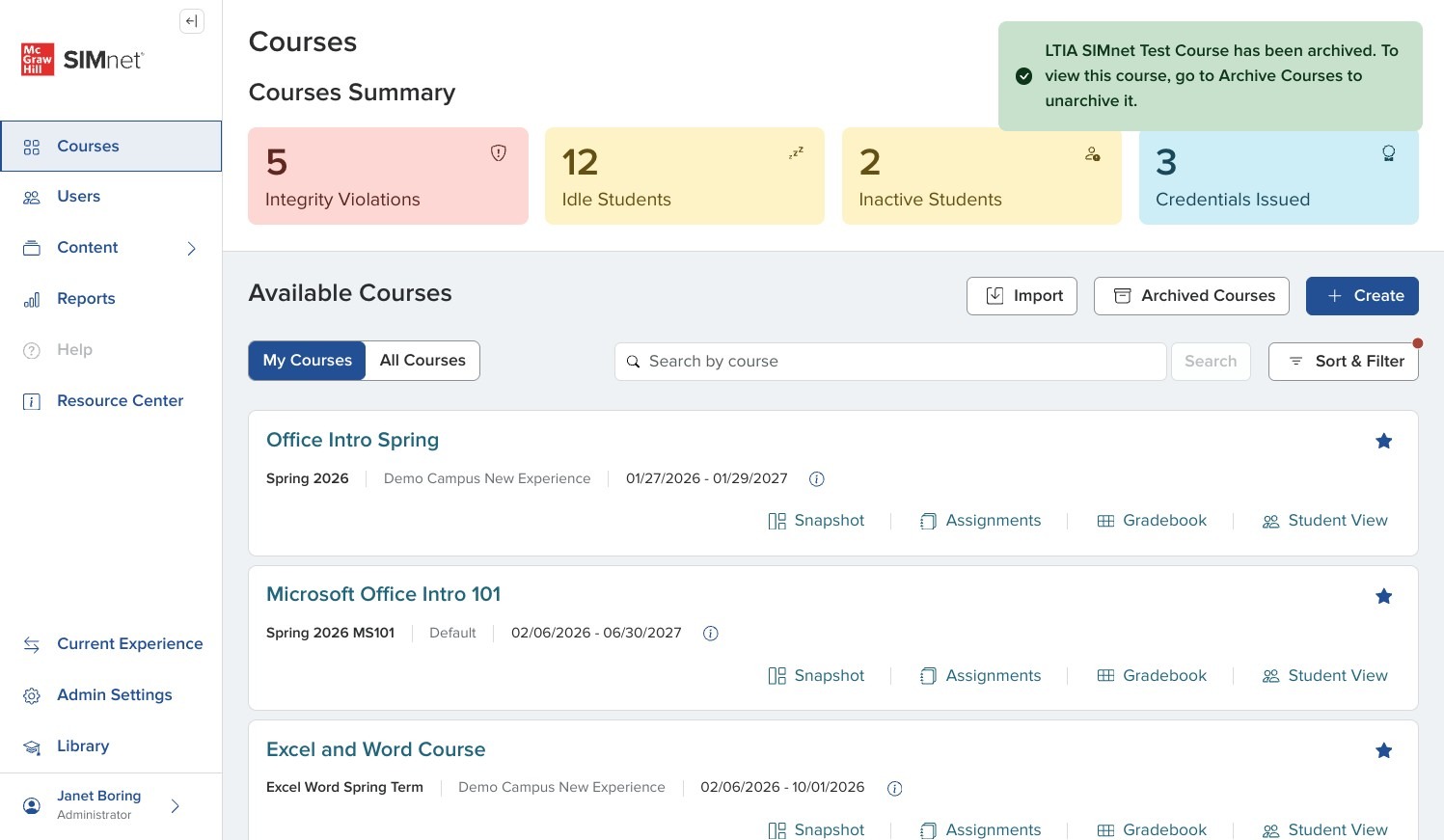Open Snapshot for Excel and Word Course
The height and width of the screenshot is (840, 1444).
pos(816,829)
